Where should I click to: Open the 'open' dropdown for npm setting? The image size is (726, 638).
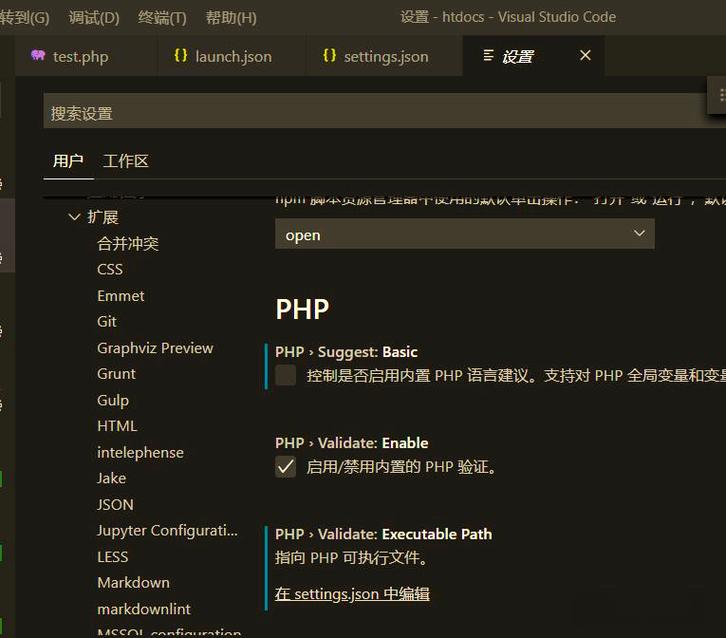pyautogui.click(x=464, y=234)
